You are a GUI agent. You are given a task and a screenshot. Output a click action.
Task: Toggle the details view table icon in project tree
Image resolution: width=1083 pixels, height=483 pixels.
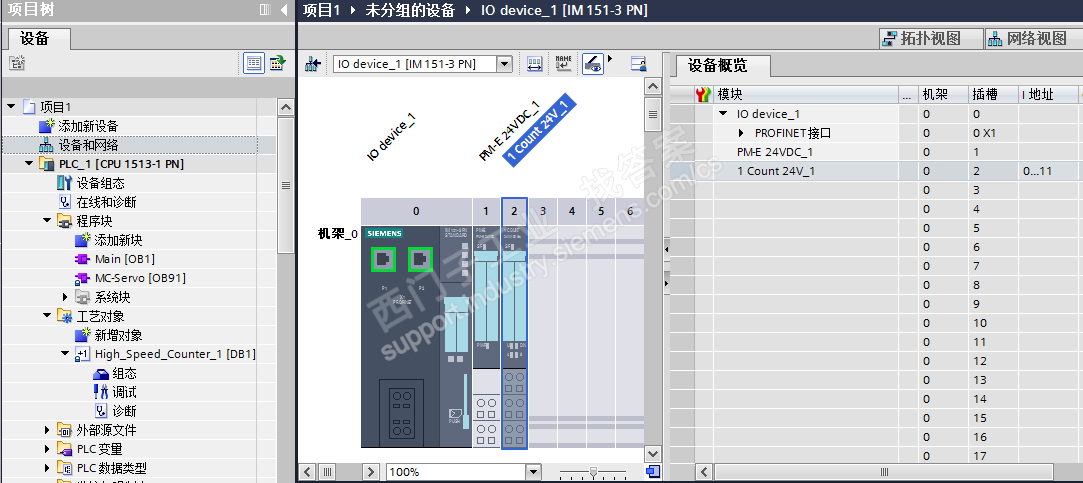(x=254, y=64)
